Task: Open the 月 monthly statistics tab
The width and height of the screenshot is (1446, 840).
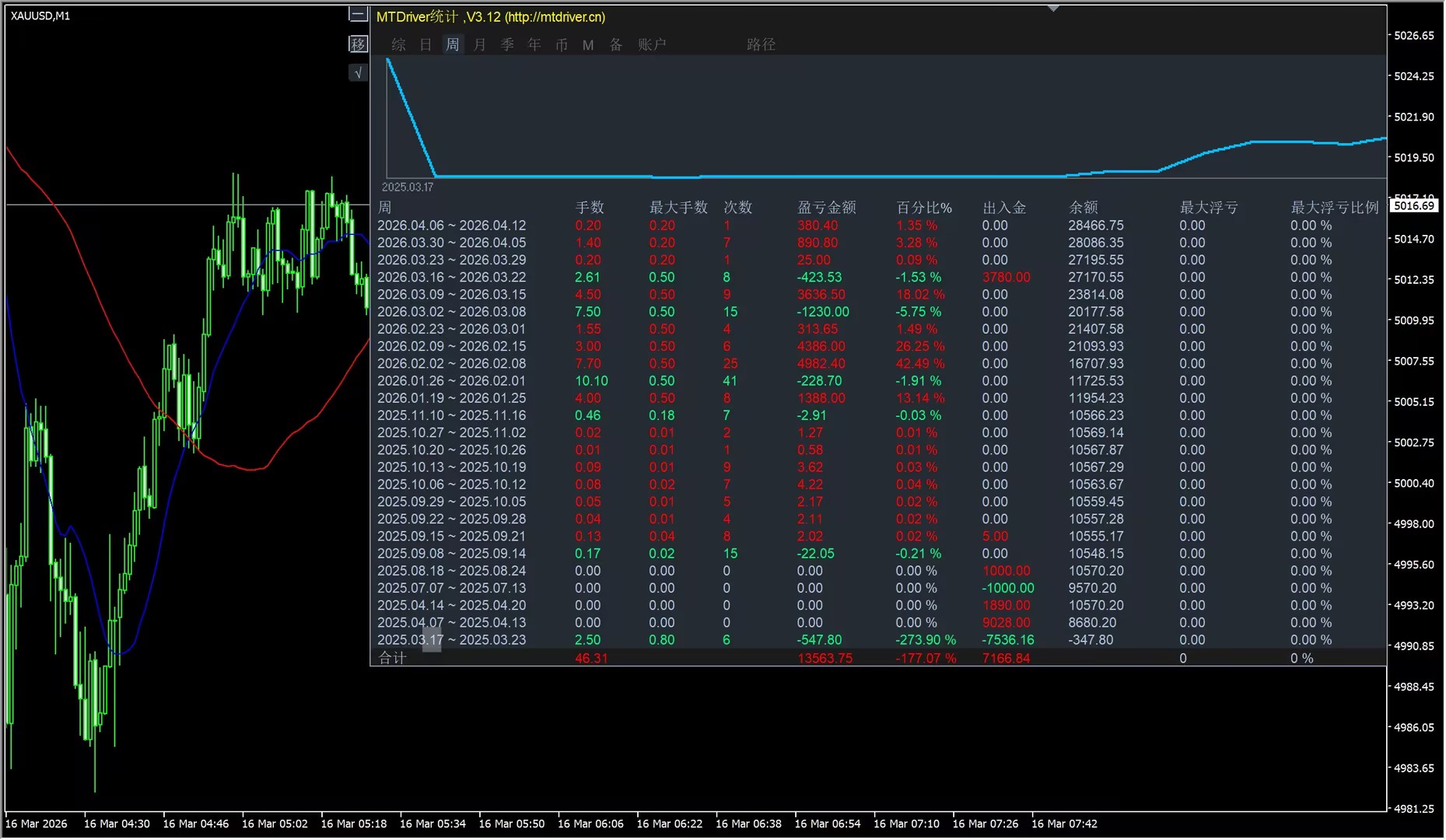Action: (x=480, y=44)
